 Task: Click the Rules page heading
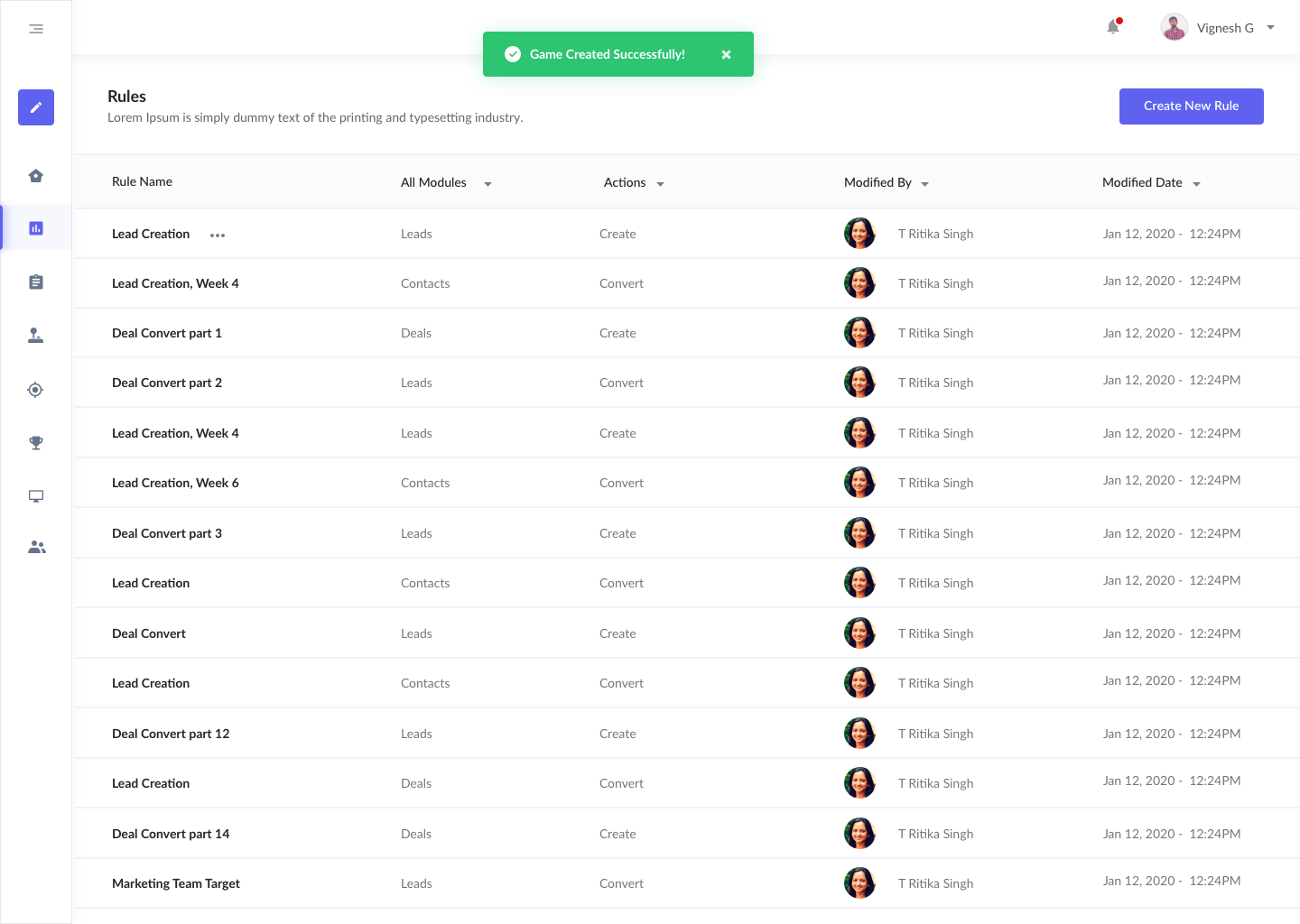(x=126, y=97)
